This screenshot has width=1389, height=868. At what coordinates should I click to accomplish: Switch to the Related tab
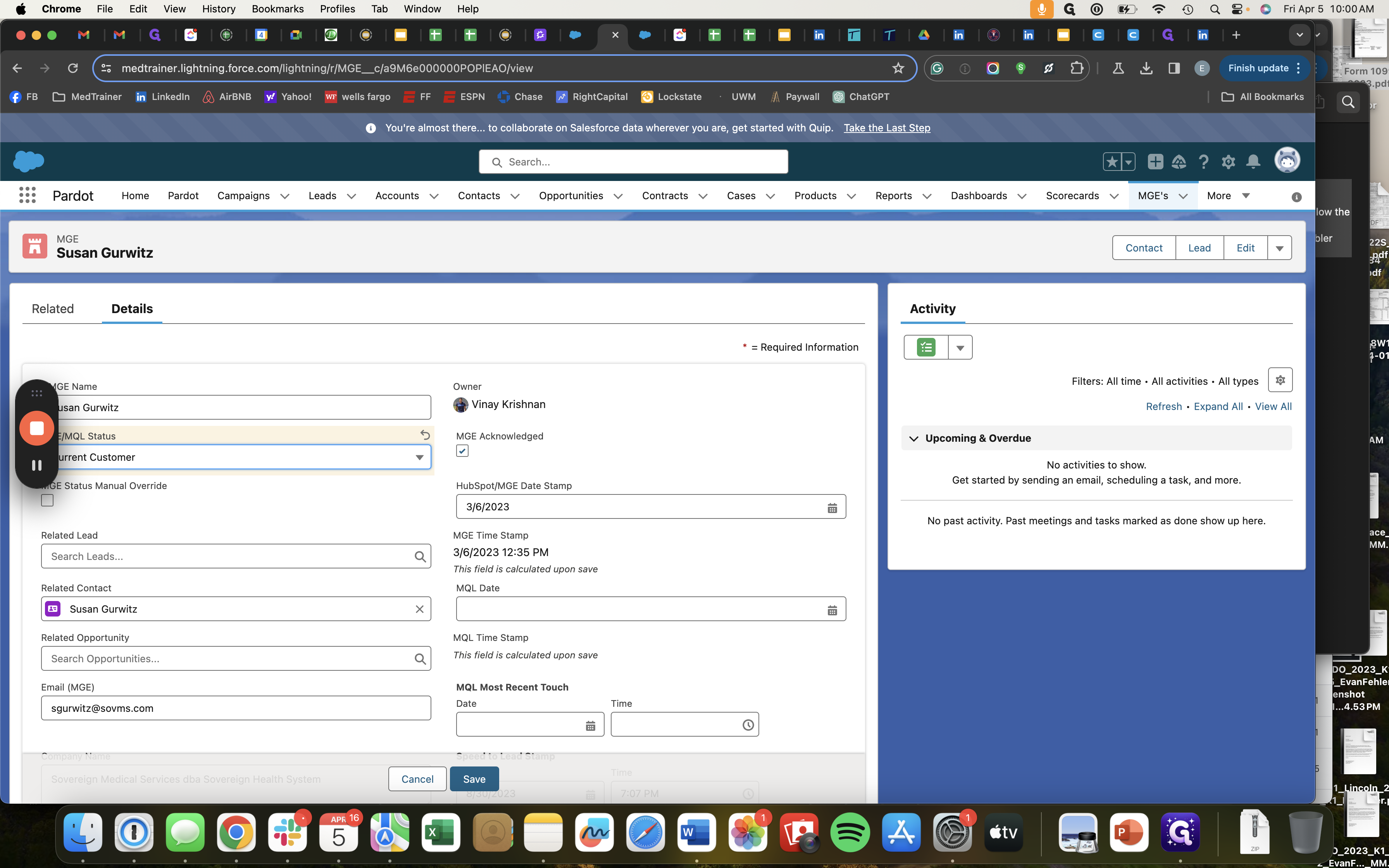53,309
